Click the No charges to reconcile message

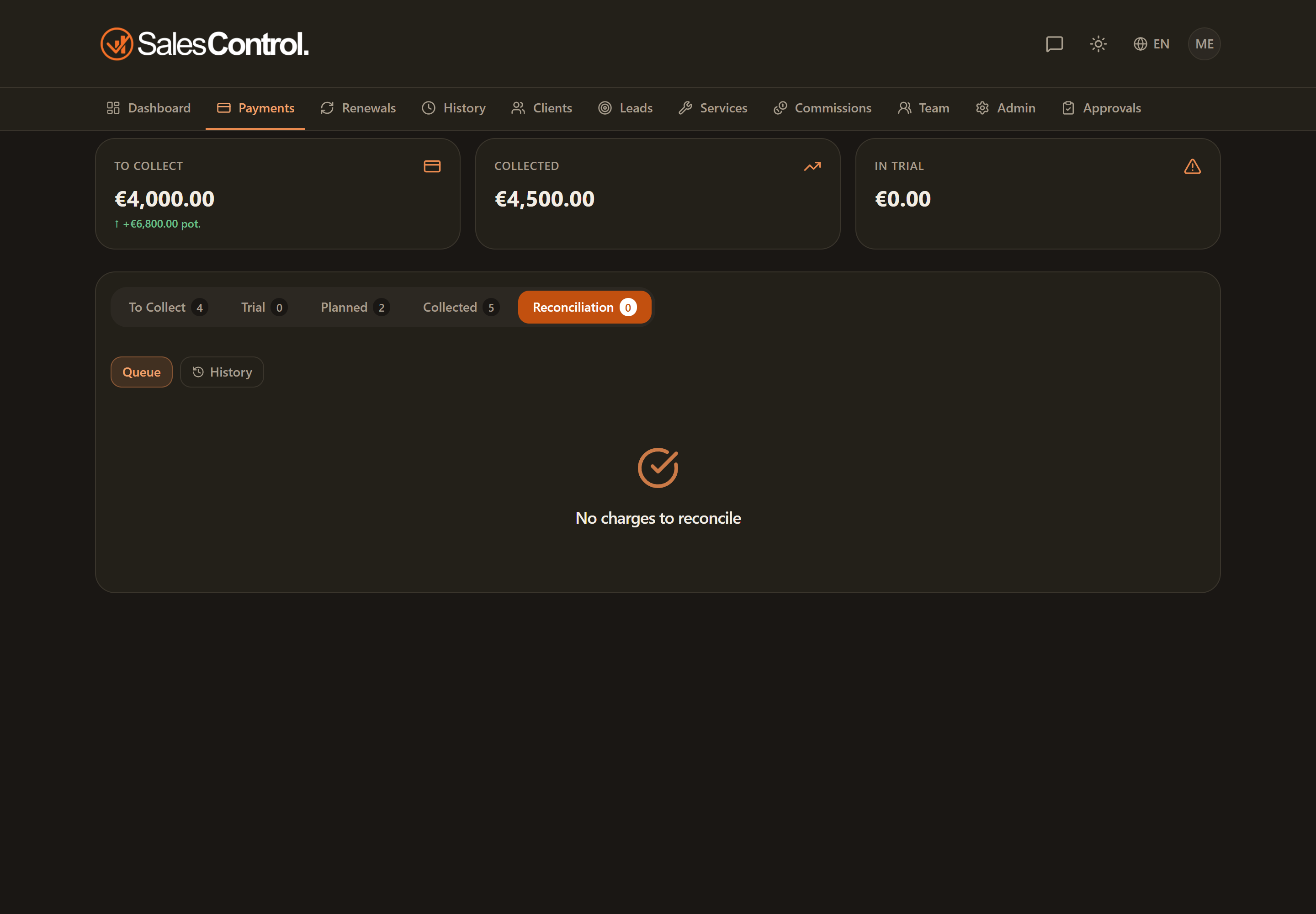click(658, 518)
